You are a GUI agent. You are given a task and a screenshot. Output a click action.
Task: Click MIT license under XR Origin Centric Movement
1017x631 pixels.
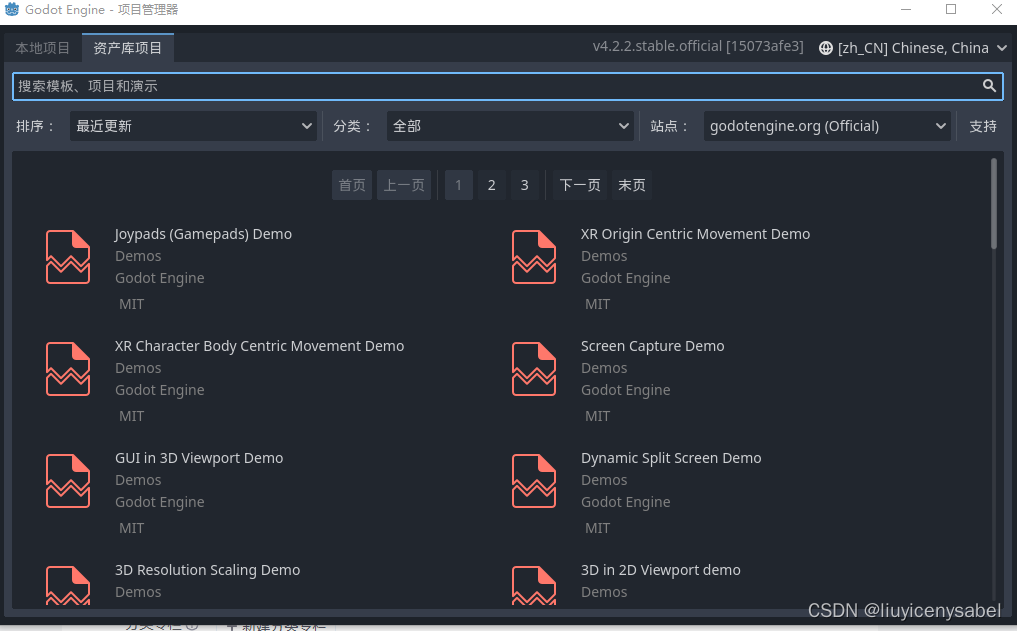[597, 304]
